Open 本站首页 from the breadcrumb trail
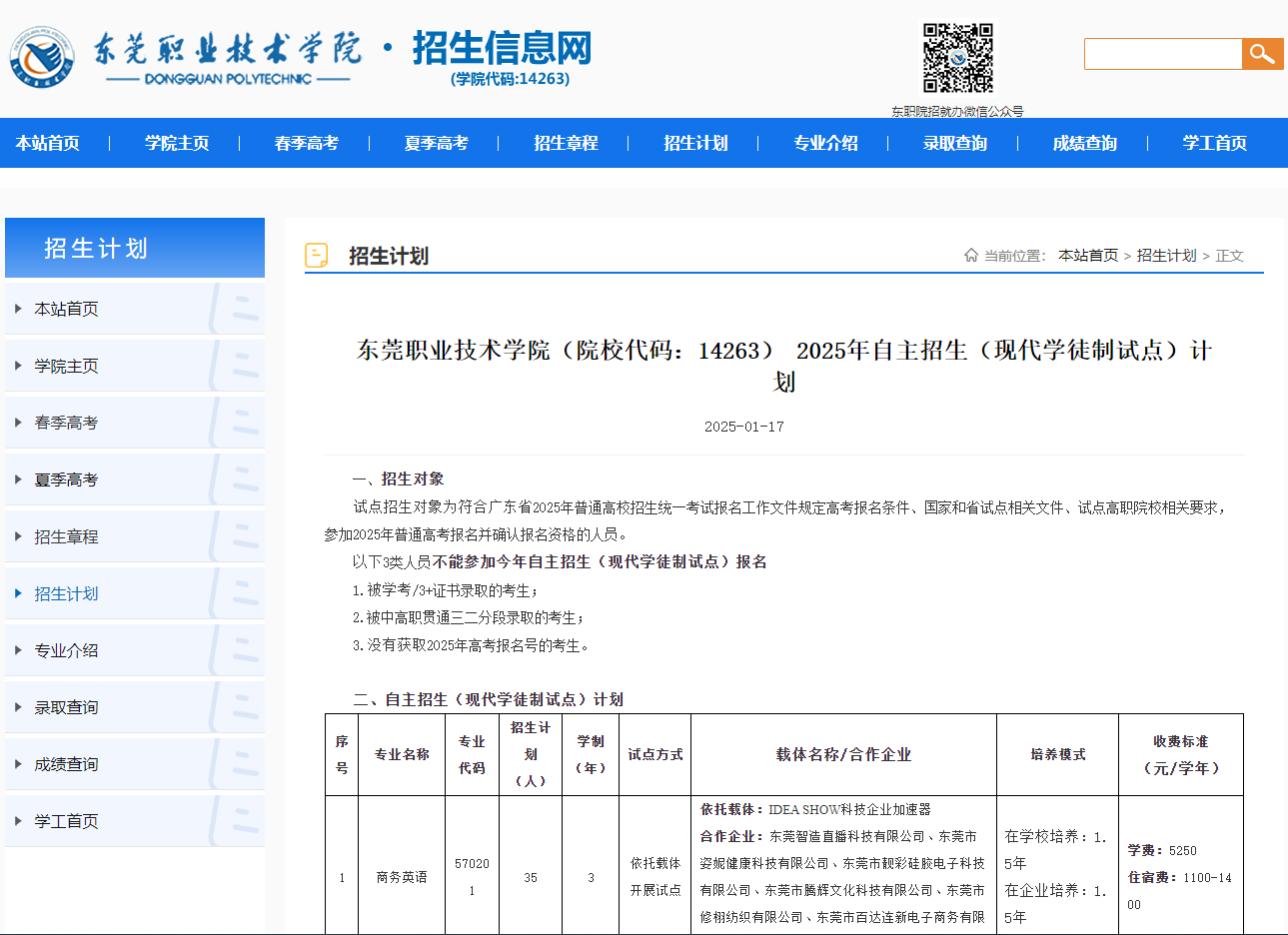 [x=1087, y=255]
